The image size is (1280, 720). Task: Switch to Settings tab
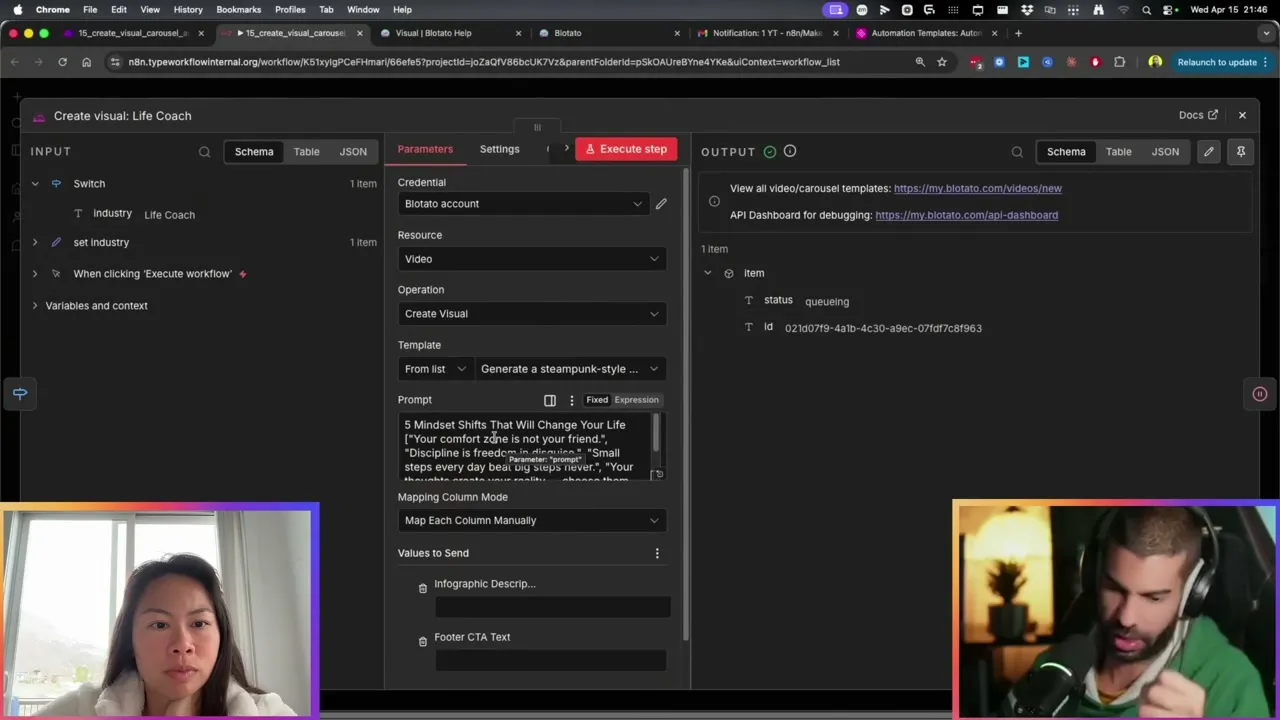click(x=499, y=149)
